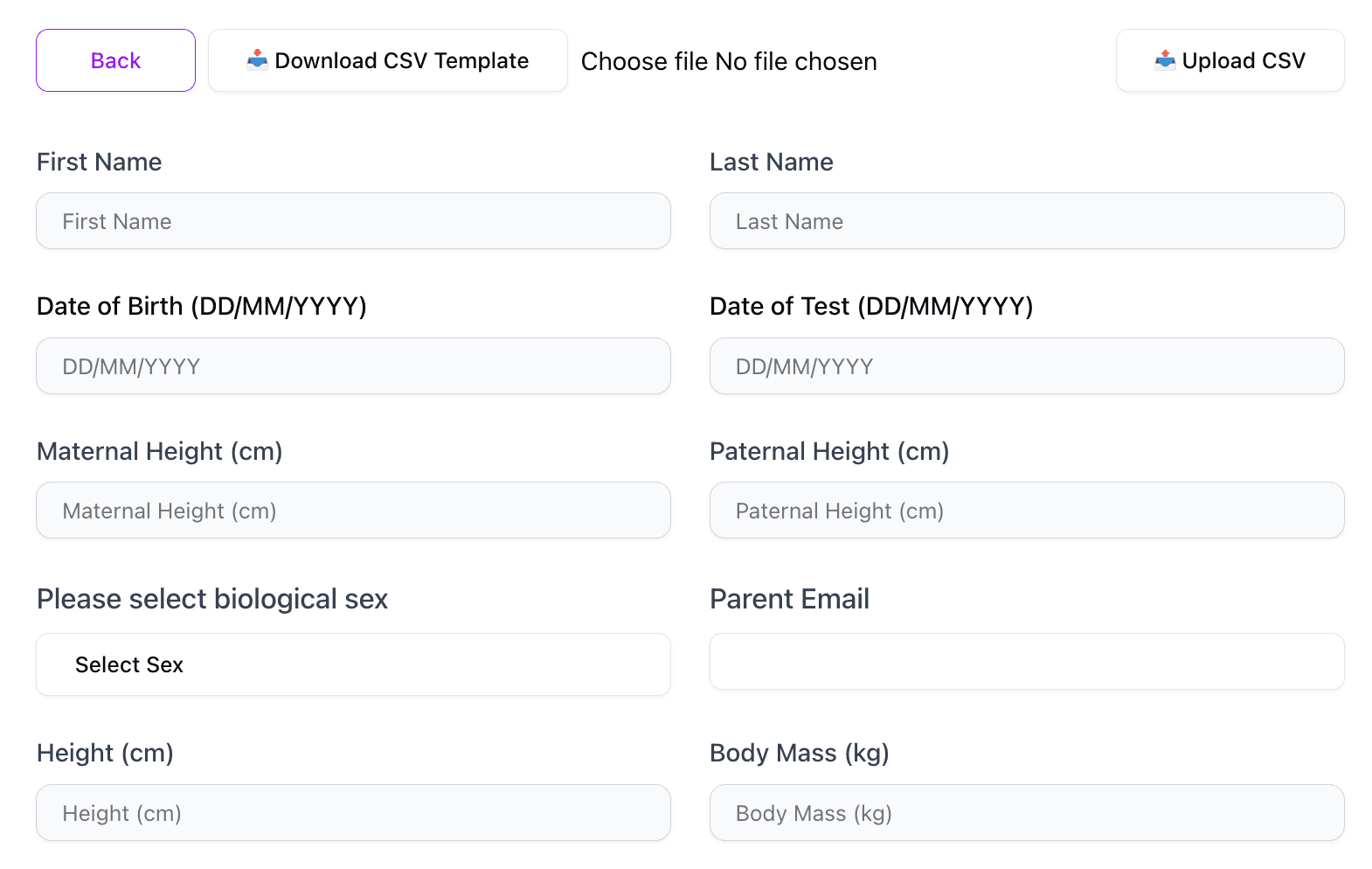Open the Select Sex dropdown
This screenshot has width=1372, height=869.
coord(353,664)
